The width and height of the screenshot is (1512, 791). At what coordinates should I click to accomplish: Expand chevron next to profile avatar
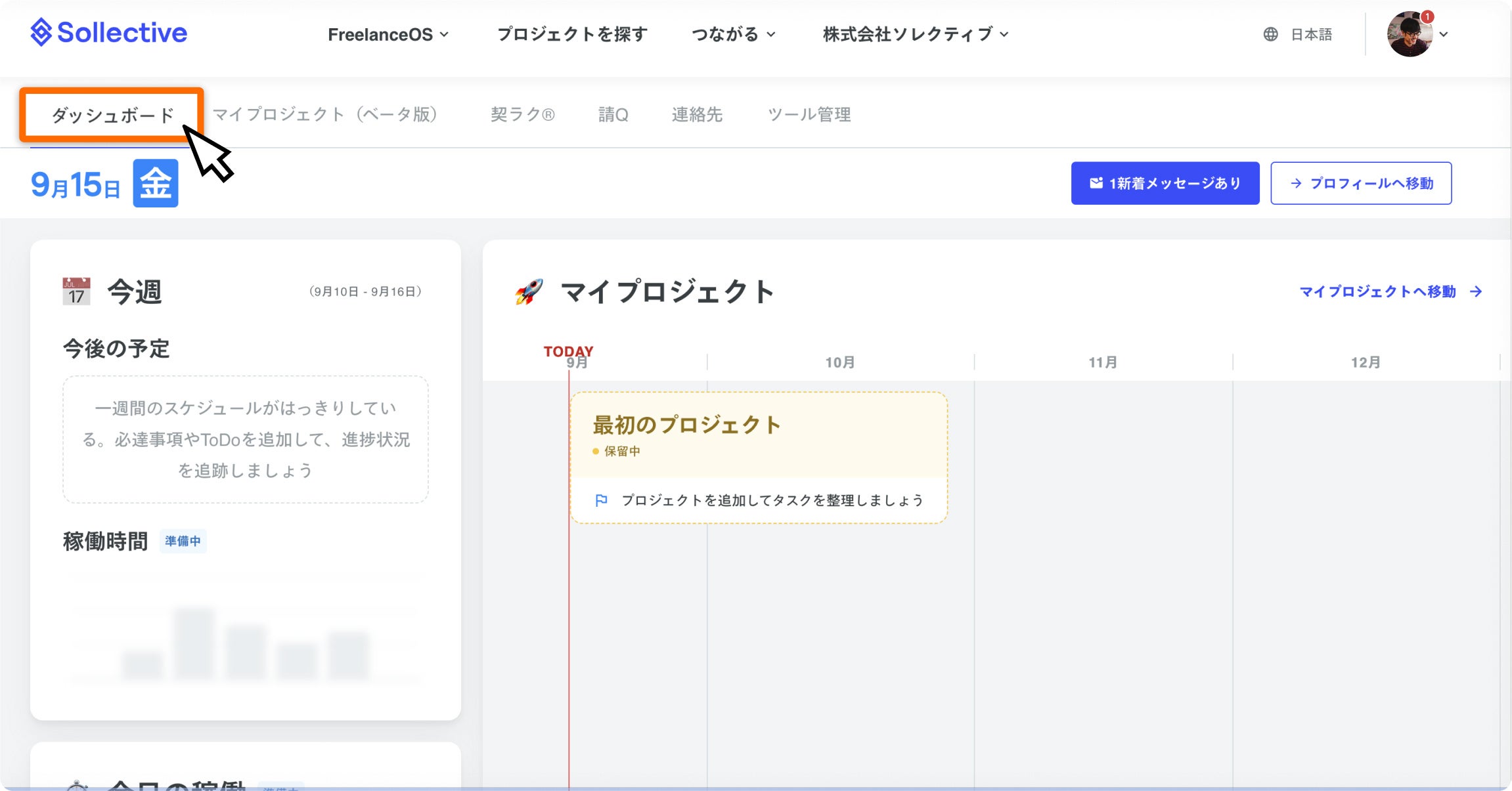[1444, 35]
